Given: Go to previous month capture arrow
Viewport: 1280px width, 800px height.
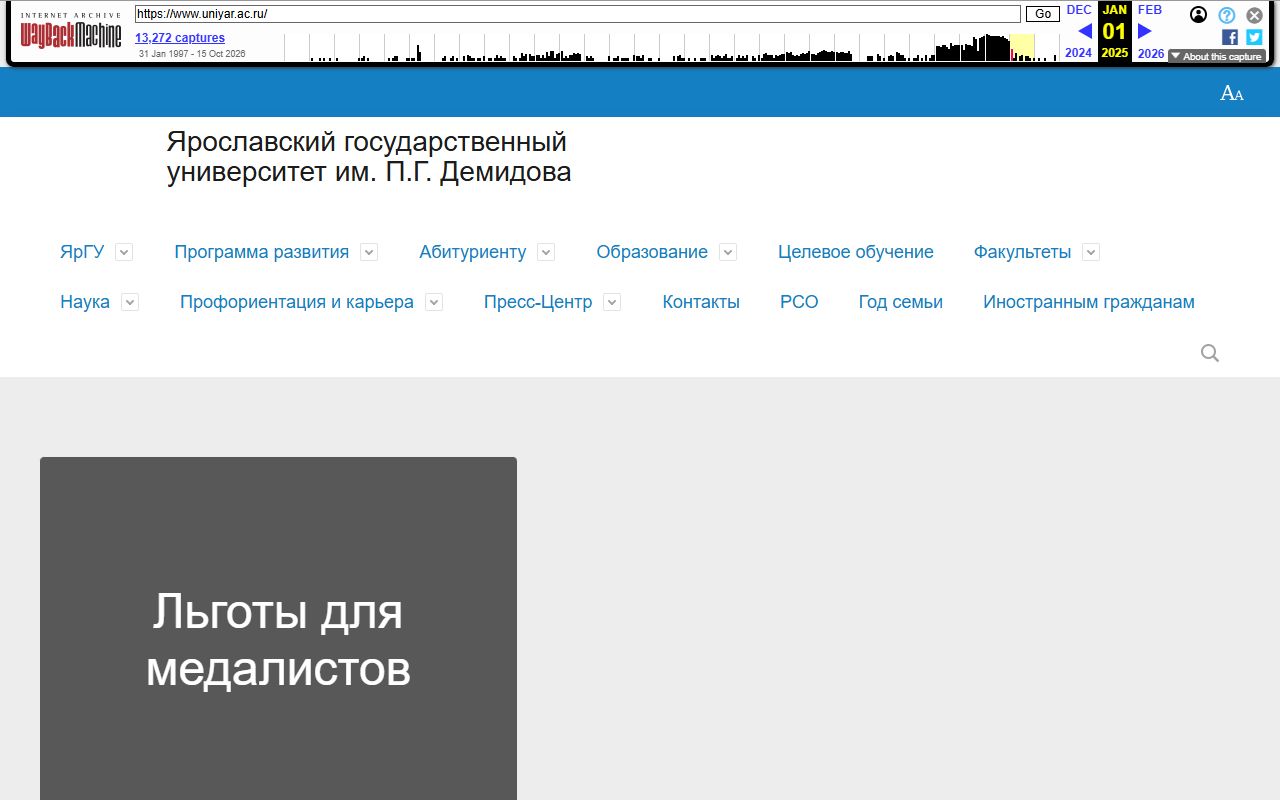Looking at the screenshot, I should pos(1085,31).
